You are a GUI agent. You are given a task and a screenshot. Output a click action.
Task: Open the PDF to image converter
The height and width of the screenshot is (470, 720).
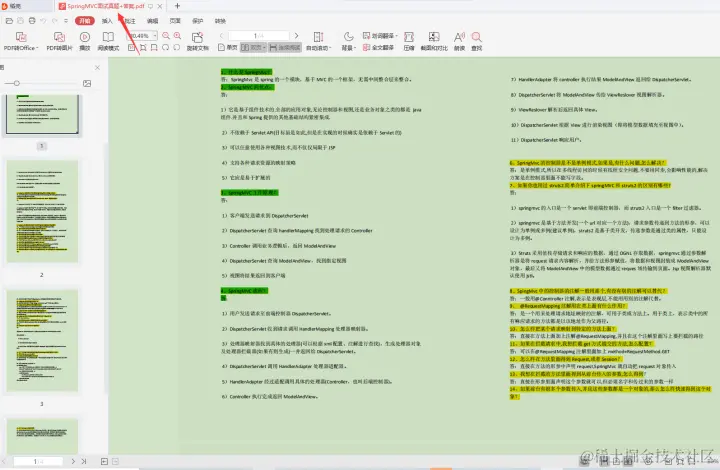click(x=59, y=41)
